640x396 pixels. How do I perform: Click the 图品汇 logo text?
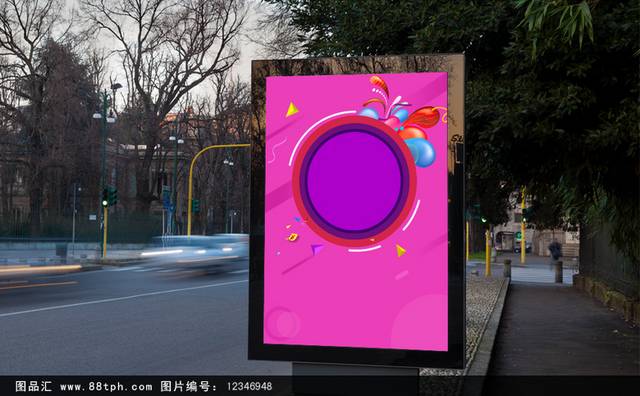(x=33, y=386)
